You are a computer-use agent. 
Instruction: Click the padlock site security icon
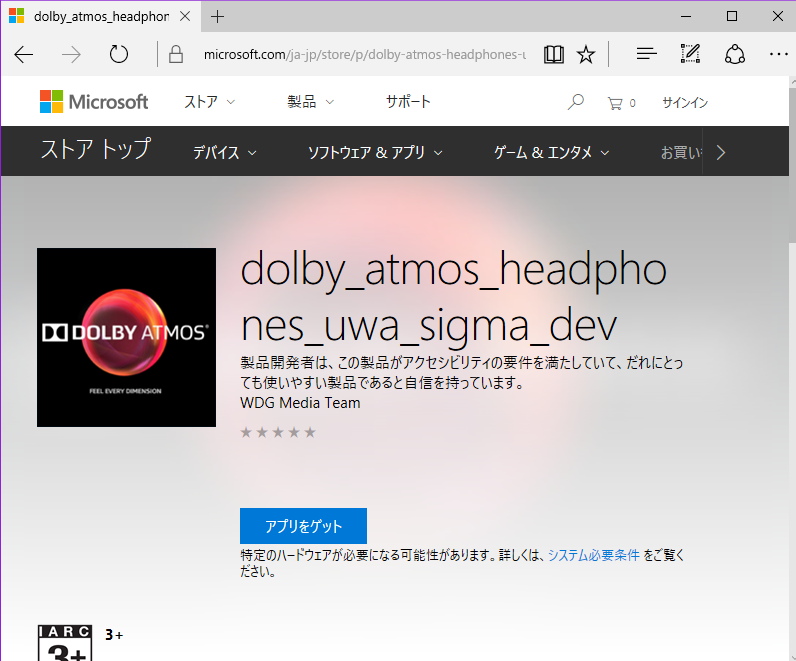(176, 54)
